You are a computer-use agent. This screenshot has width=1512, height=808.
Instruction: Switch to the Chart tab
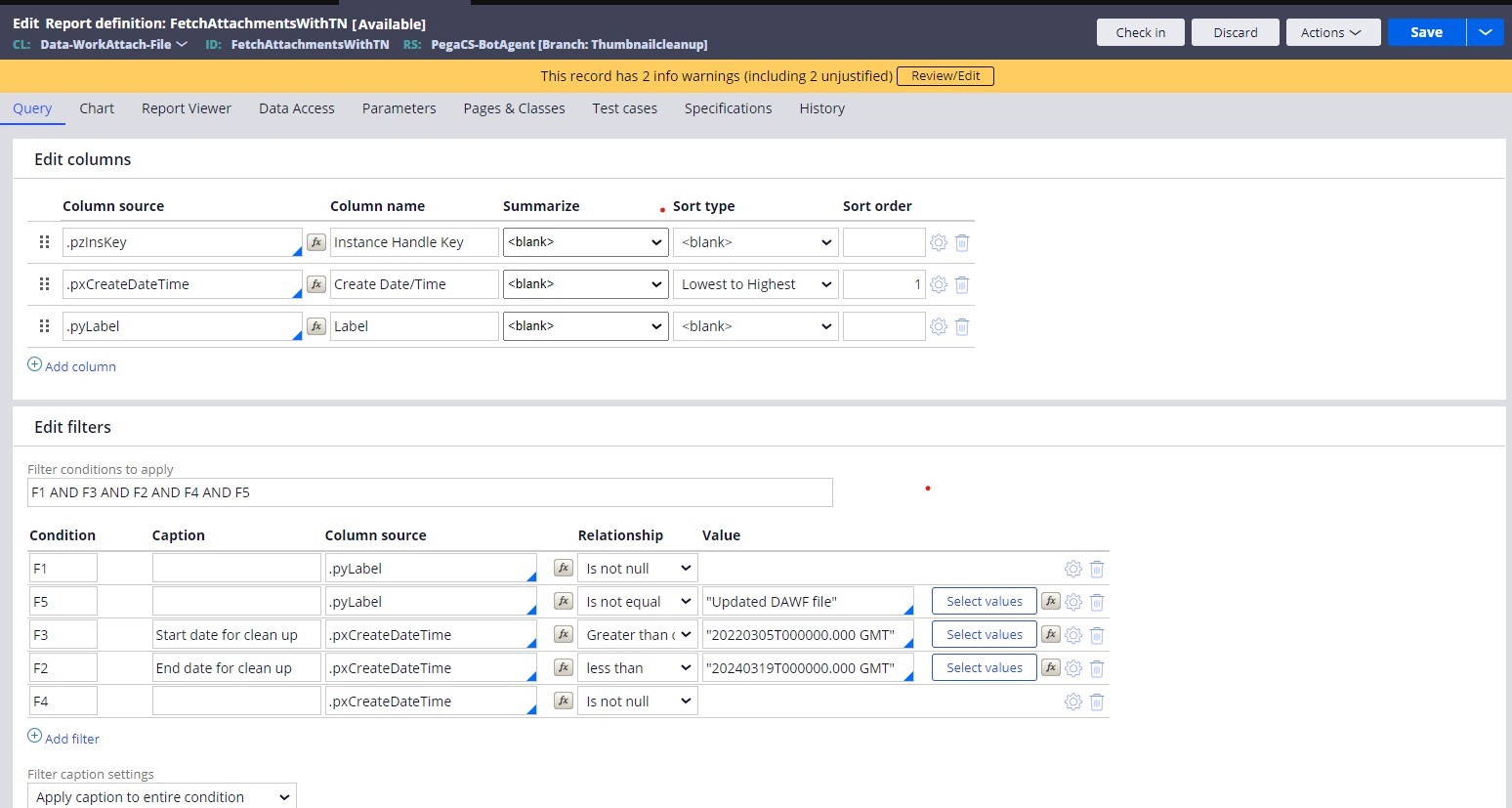[97, 108]
